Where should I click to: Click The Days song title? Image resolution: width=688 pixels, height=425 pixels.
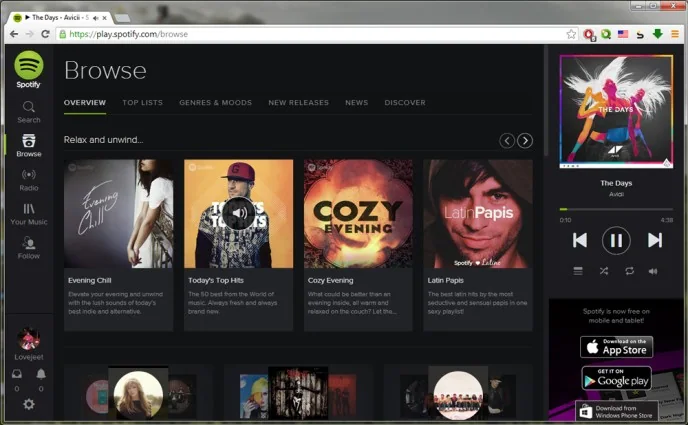click(x=616, y=183)
